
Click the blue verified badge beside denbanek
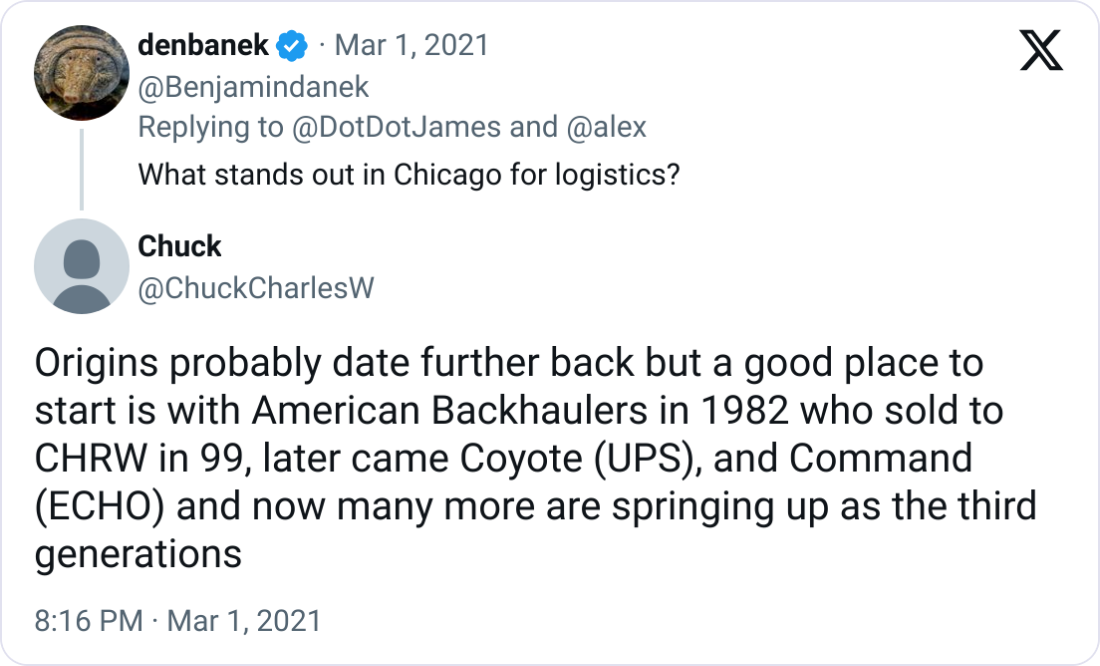(x=292, y=45)
